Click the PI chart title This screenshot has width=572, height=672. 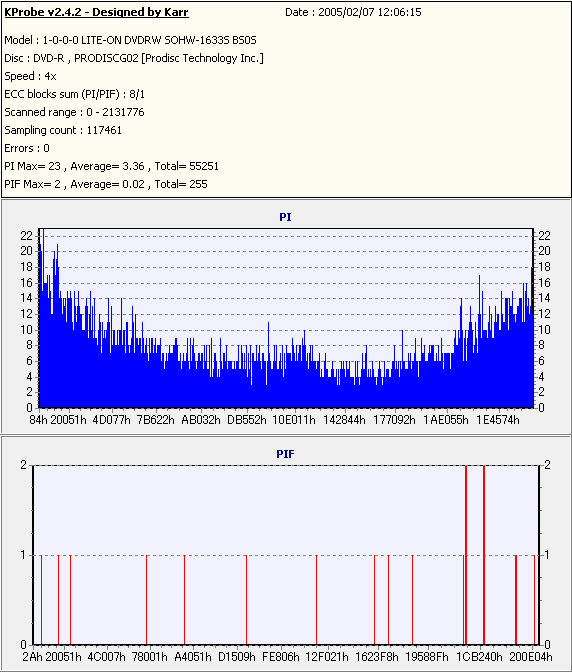[x=285, y=217]
